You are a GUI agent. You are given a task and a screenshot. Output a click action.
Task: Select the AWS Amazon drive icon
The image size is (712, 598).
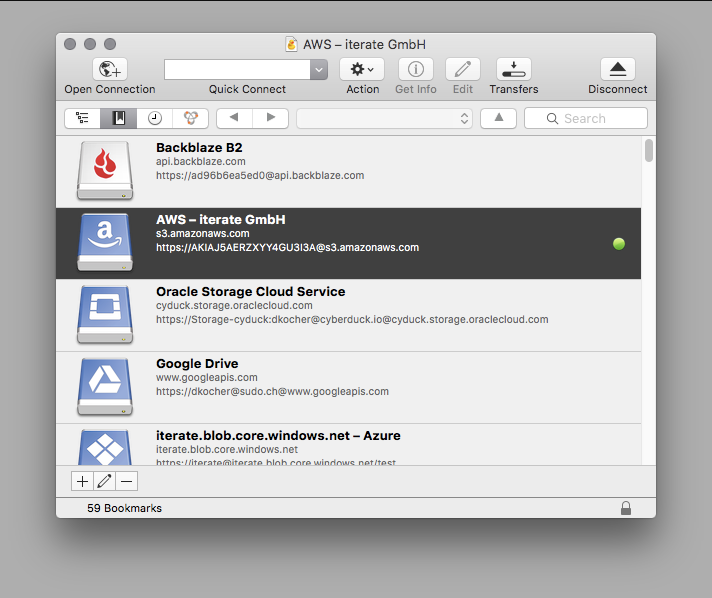click(x=105, y=242)
